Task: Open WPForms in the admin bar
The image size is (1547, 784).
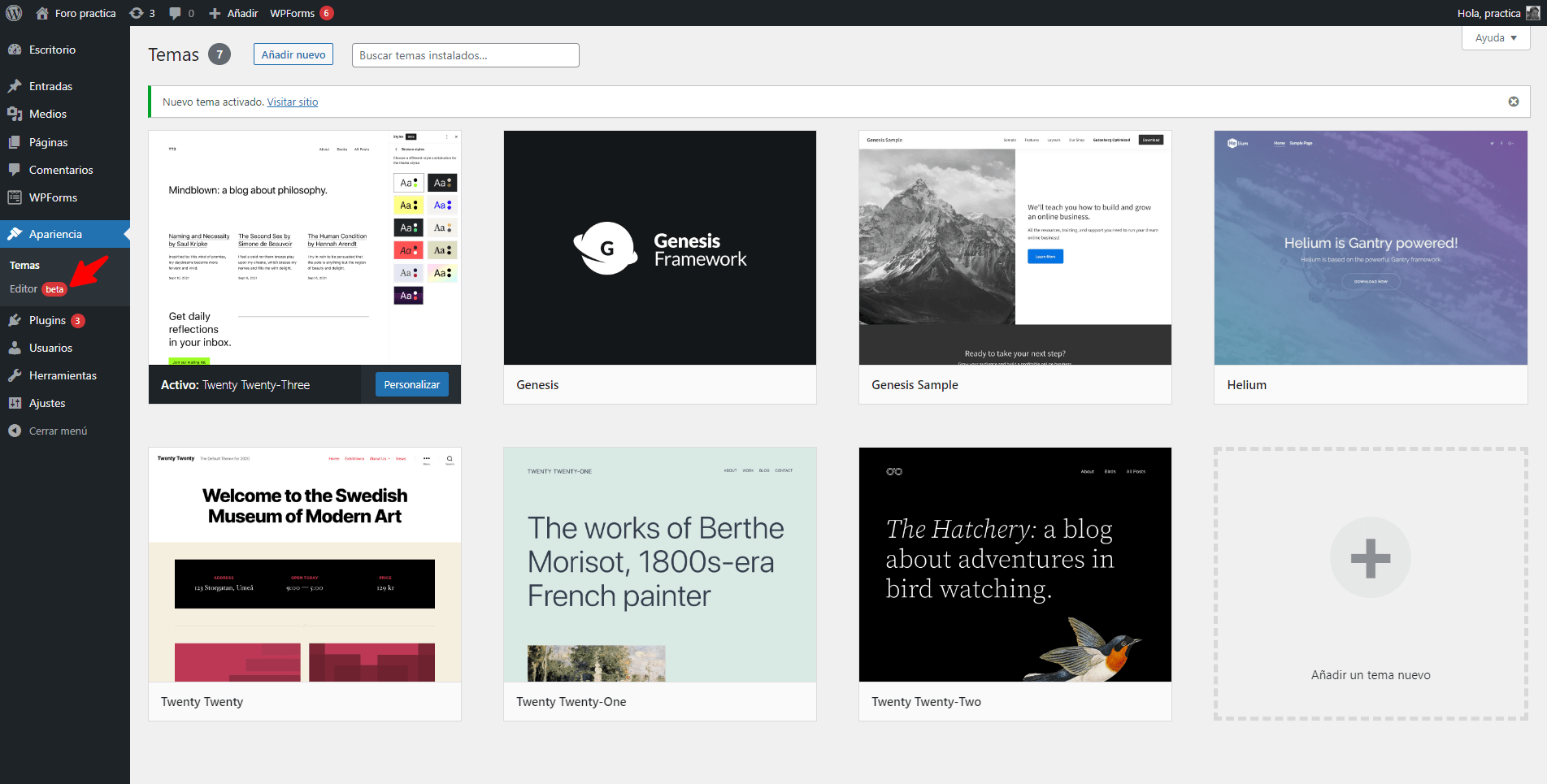Action: pyautogui.click(x=293, y=13)
